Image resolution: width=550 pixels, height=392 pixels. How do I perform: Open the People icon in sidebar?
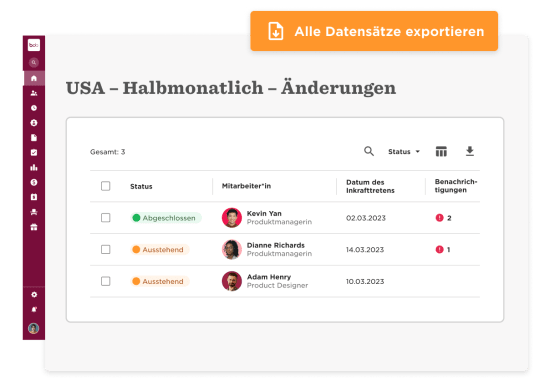[34, 93]
